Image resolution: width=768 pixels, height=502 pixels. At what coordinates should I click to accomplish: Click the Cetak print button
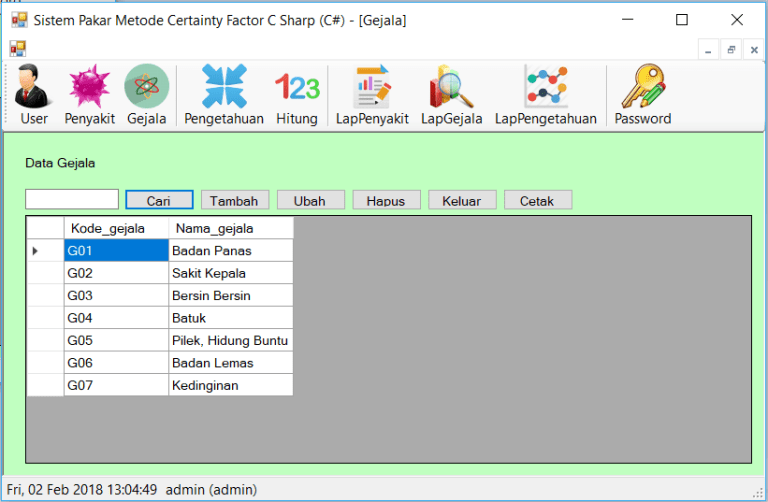pos(537,200)
